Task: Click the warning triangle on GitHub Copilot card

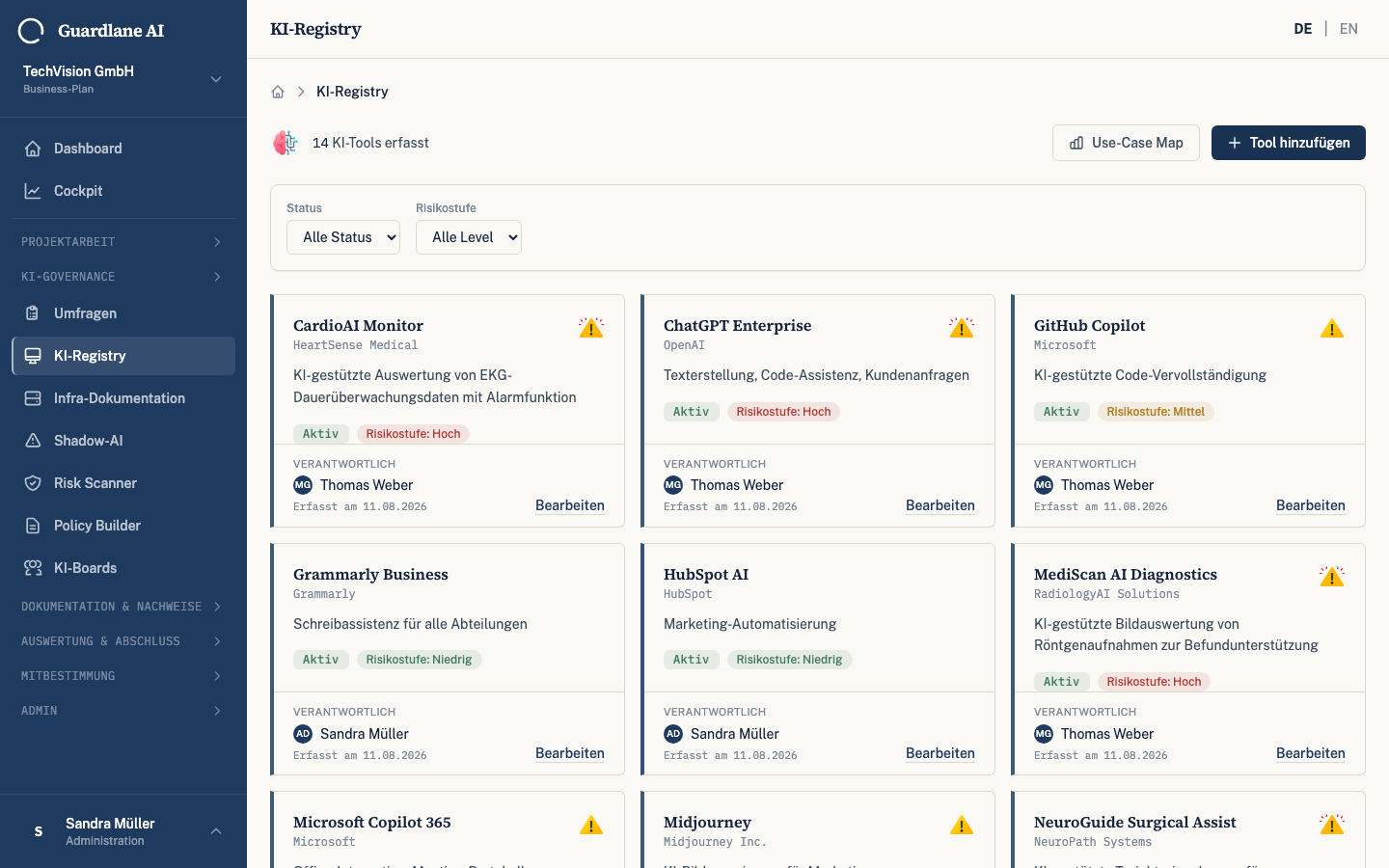Action: [x=1332, y=328]
